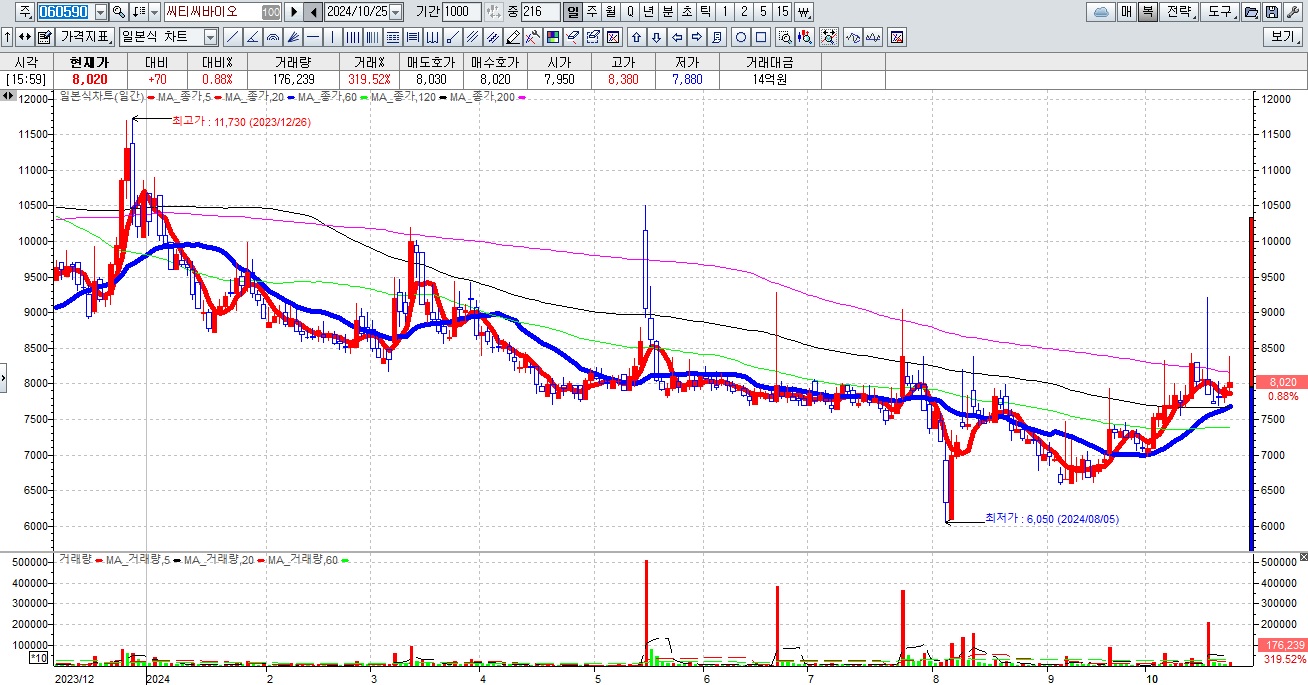Screen dimensions: 1308x685
Task: Click the left panel expander arrow
Action: pyautogui.click(x=3, y=379)
